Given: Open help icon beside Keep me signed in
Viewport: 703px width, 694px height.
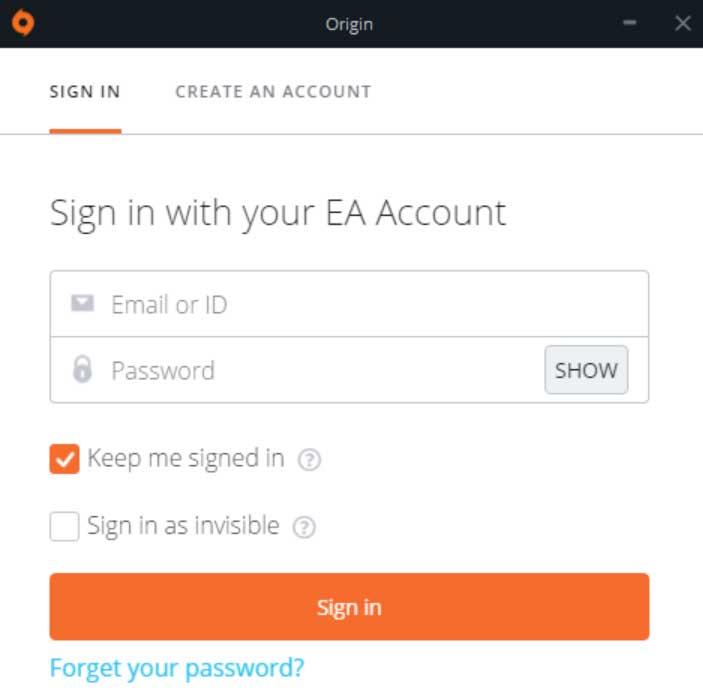Looking at the screenshot, I should point(309,460).
